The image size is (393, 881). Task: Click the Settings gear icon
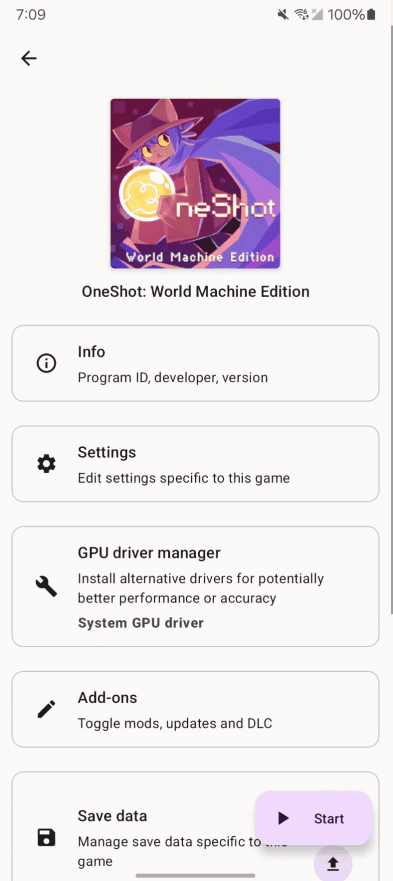pyautogui.click(x=46, y=464)
